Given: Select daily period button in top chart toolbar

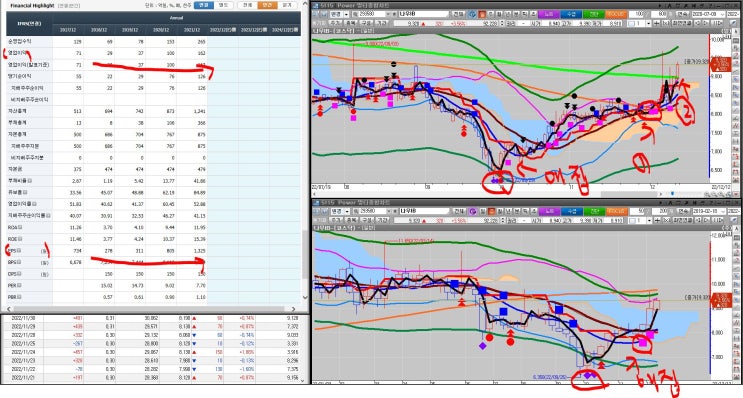Looking at the screenshot, I should pos(482,14).
